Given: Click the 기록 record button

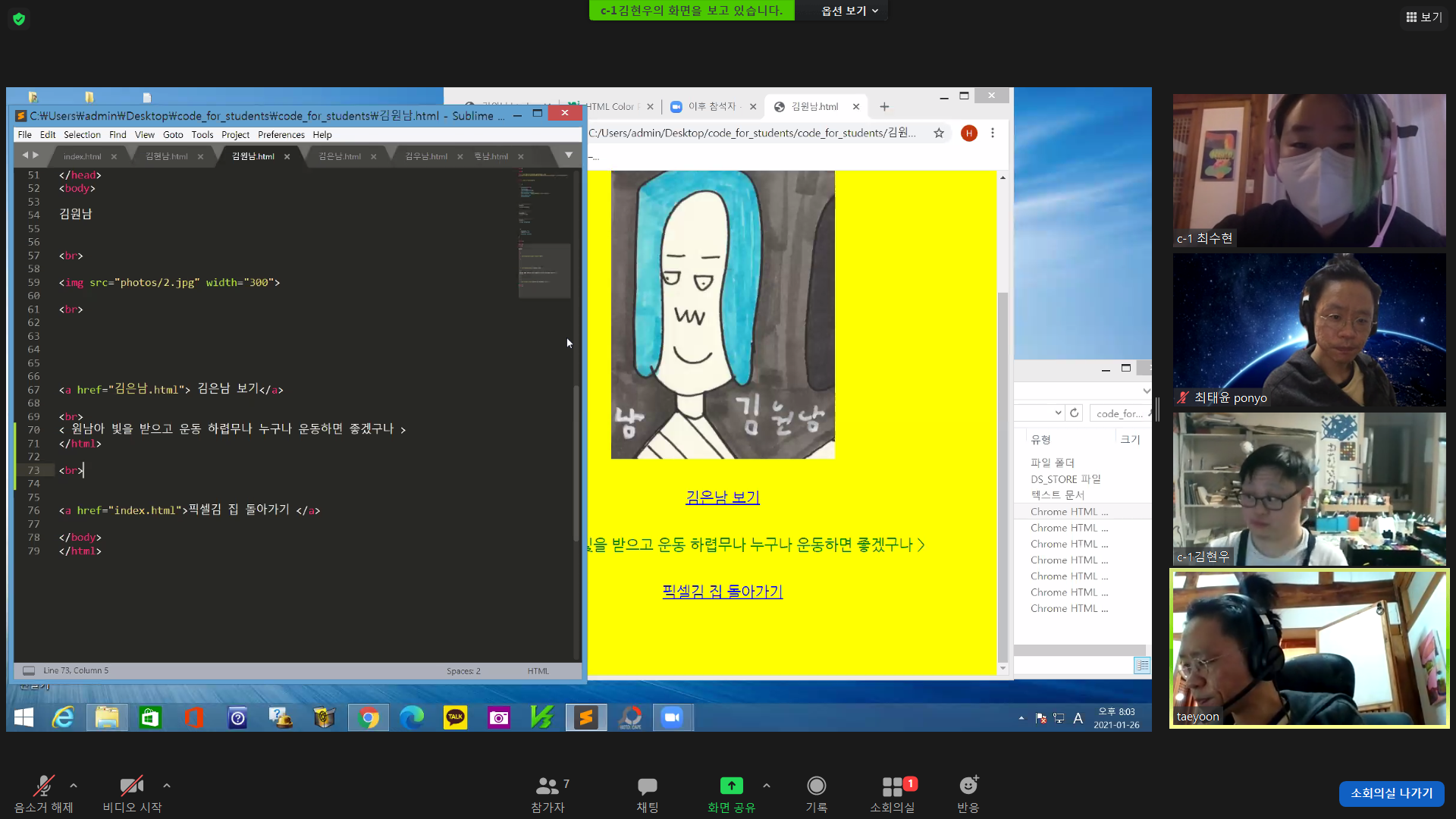Looking at the screenshot, I should click(817, 794).
